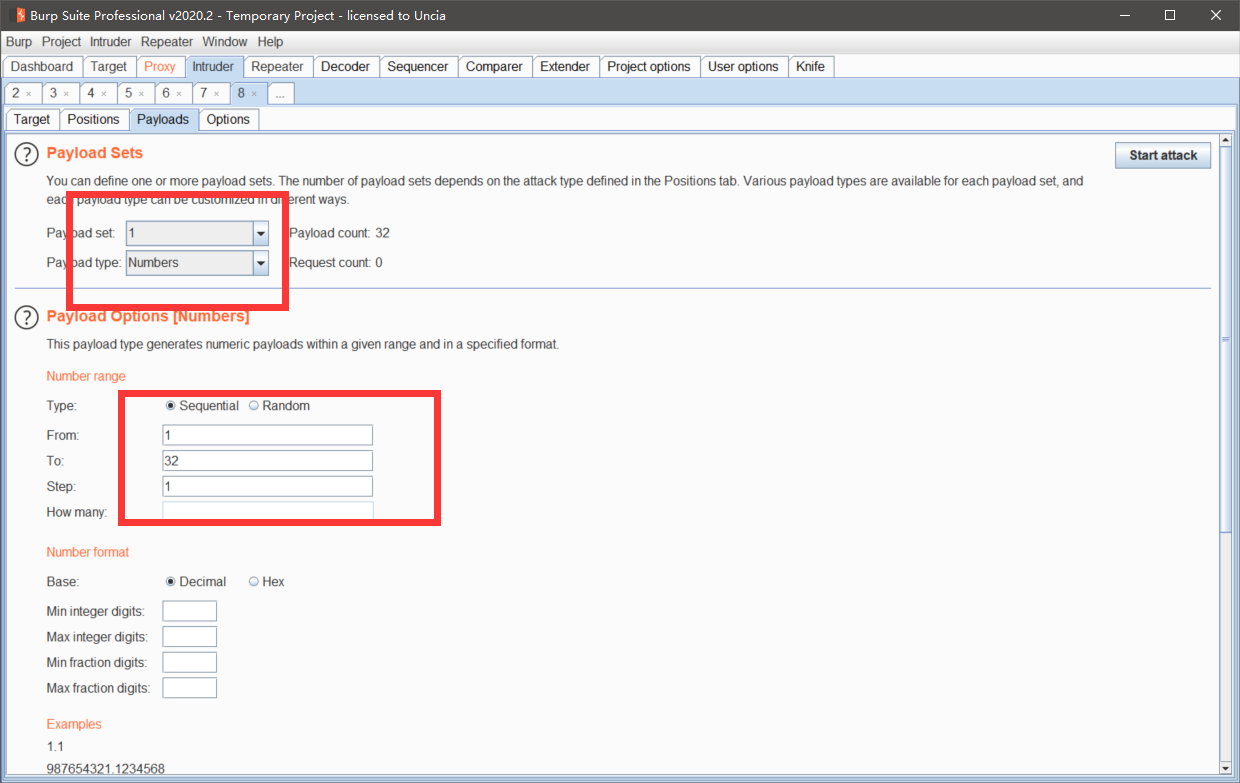Close Intruder tab number 8
This screenshot has height=783, width=1240.
pos(254,93)
